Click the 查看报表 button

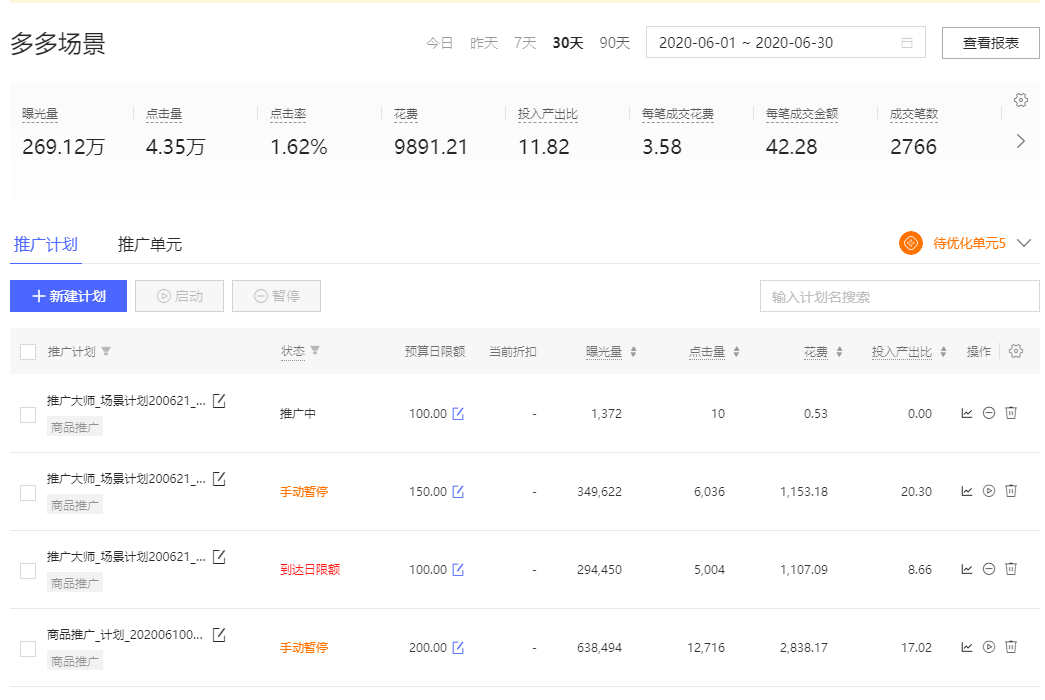point(990,43)
